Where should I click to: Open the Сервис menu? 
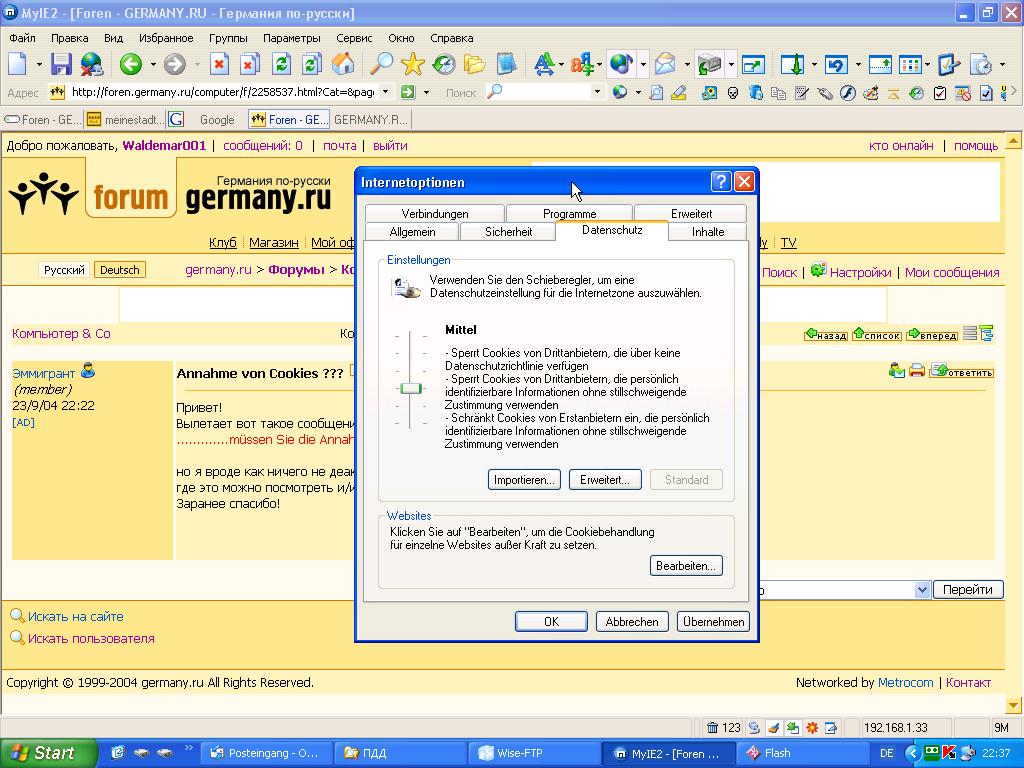point(354,38)
